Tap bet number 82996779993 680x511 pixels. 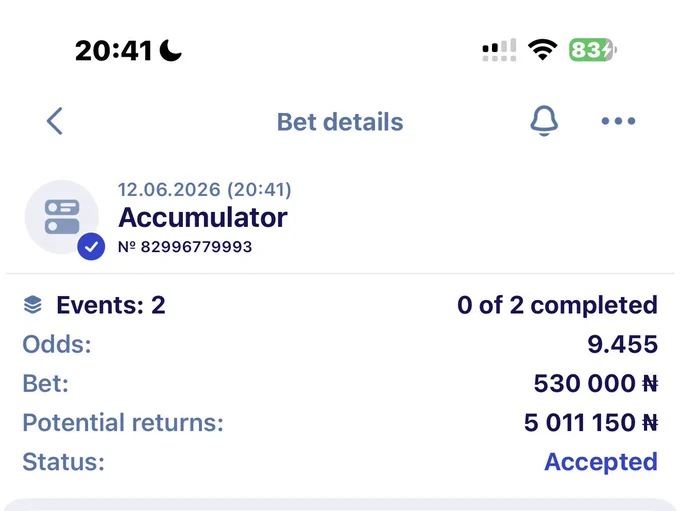point(185,246)
